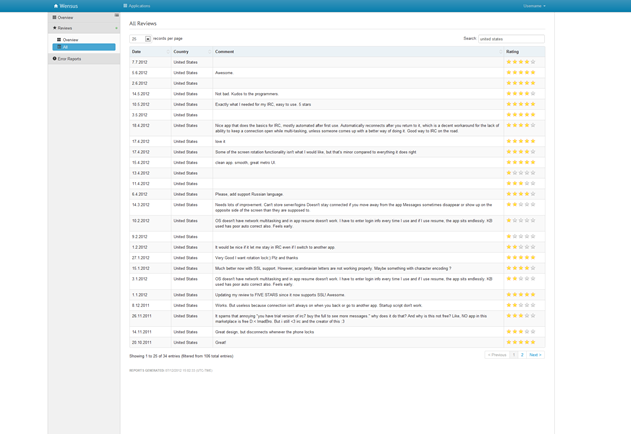Go to the Next page of reviews

point(535,355)
